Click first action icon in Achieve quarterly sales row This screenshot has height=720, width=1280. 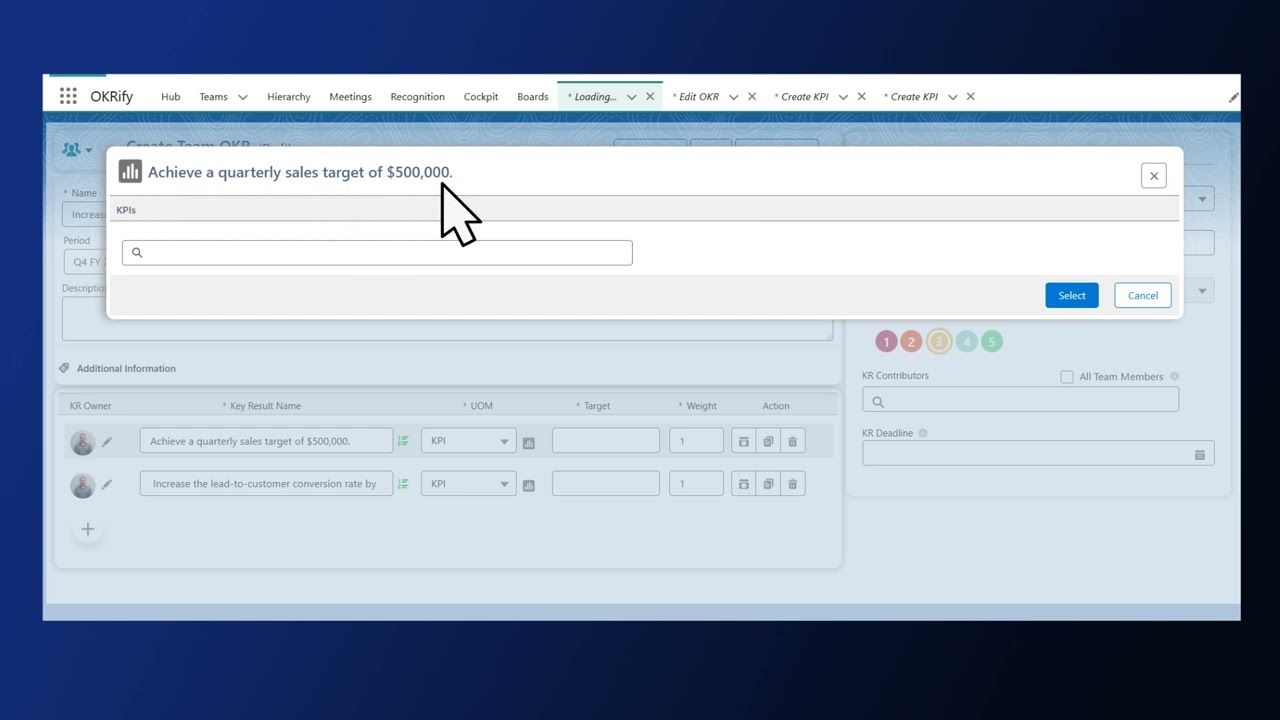click(743, 441)
